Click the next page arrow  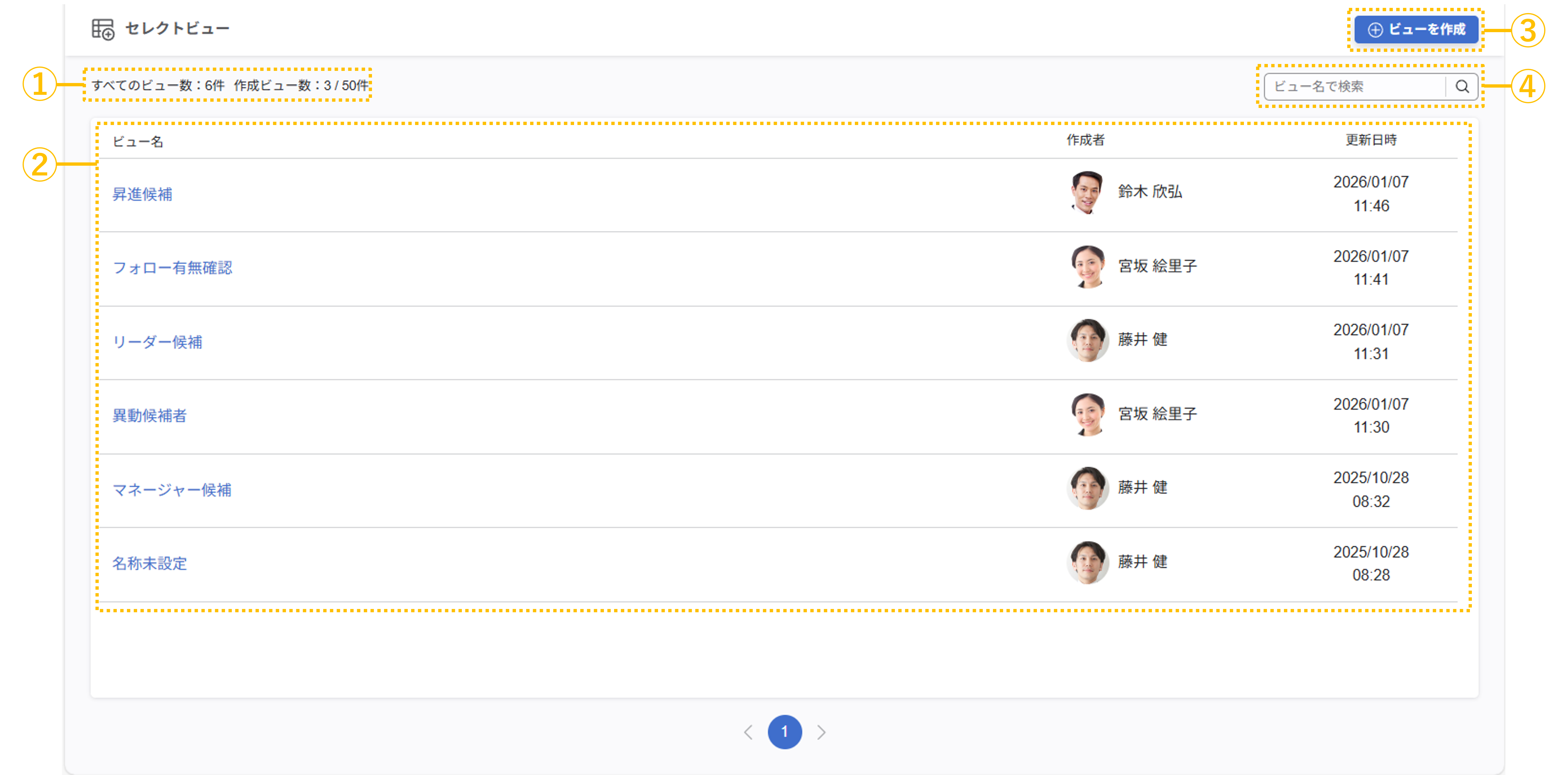click(822, 732)
